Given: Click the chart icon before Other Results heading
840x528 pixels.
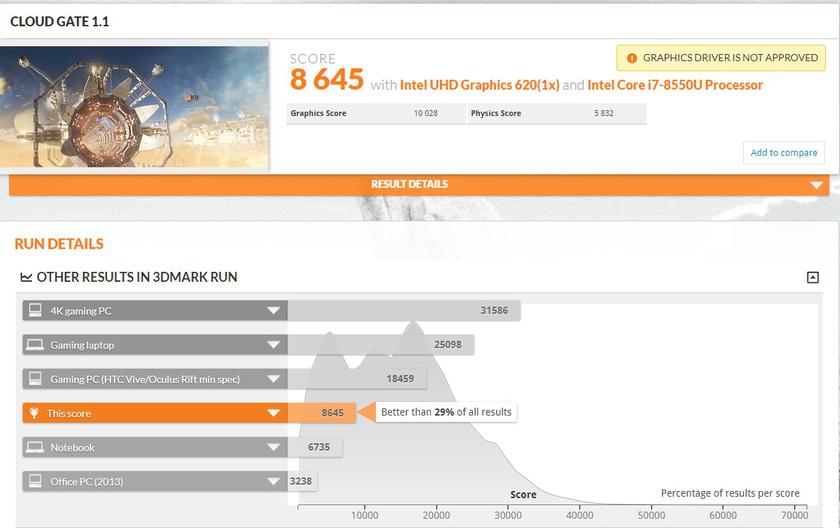Looking at the screenshot, I should 26,277.
